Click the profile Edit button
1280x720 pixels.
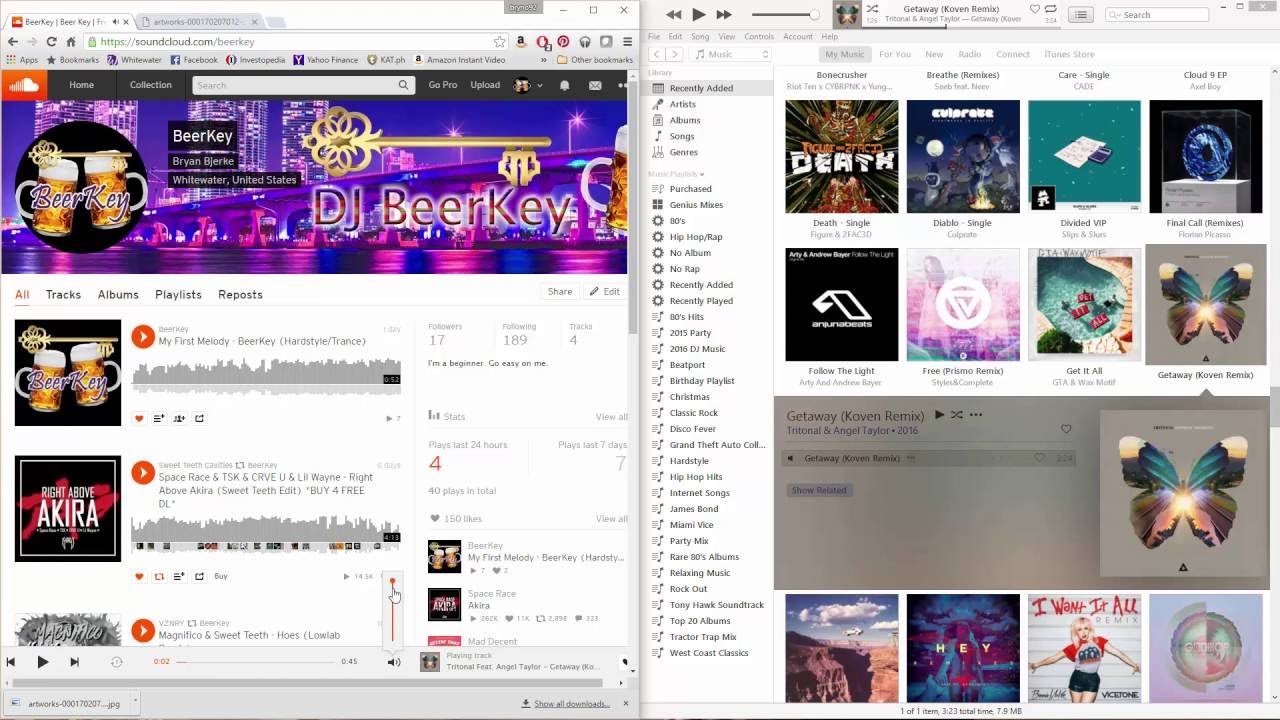click(x=605, y=292)
